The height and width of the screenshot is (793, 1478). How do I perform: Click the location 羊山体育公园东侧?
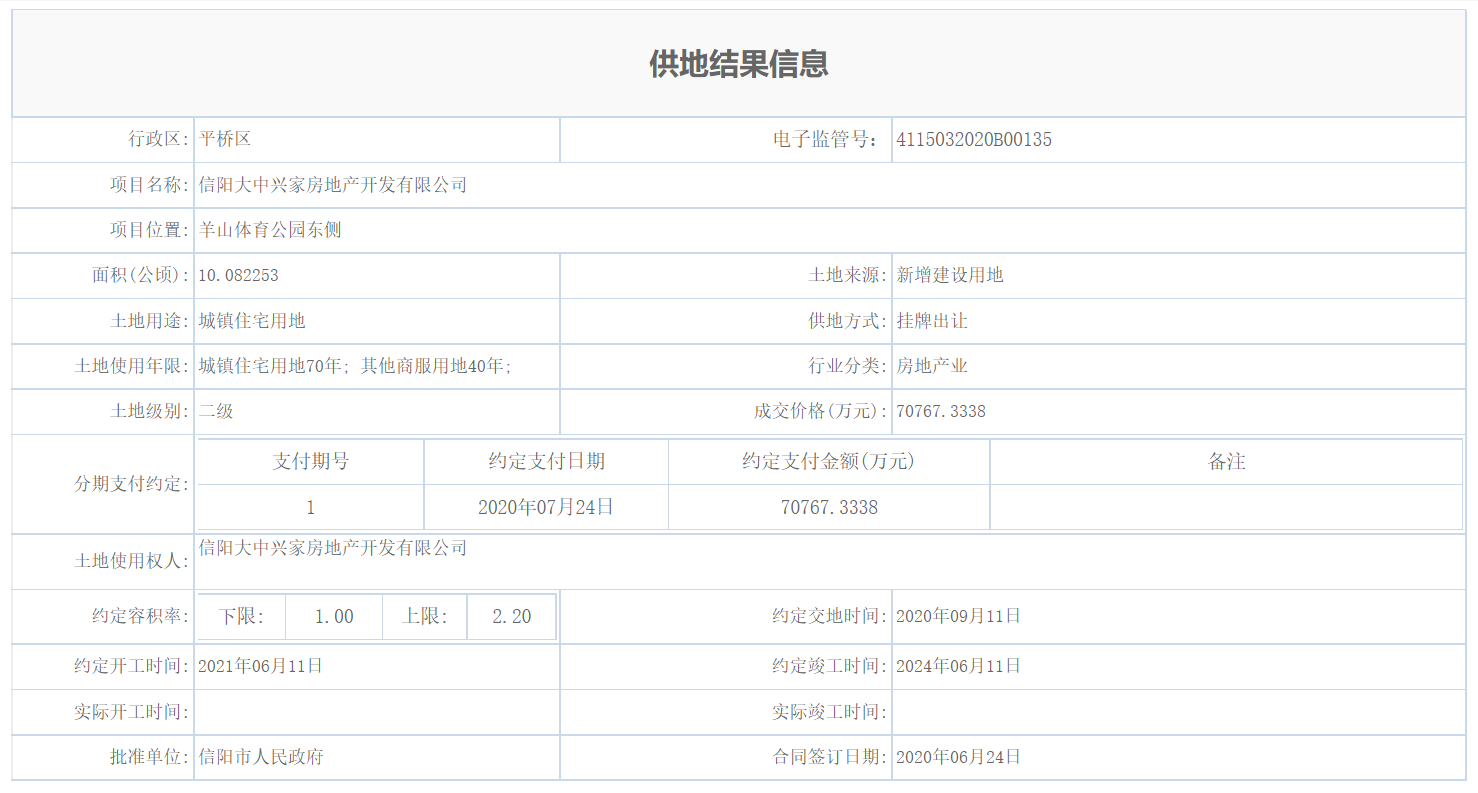pyautogui.click(x=270, y=230)
